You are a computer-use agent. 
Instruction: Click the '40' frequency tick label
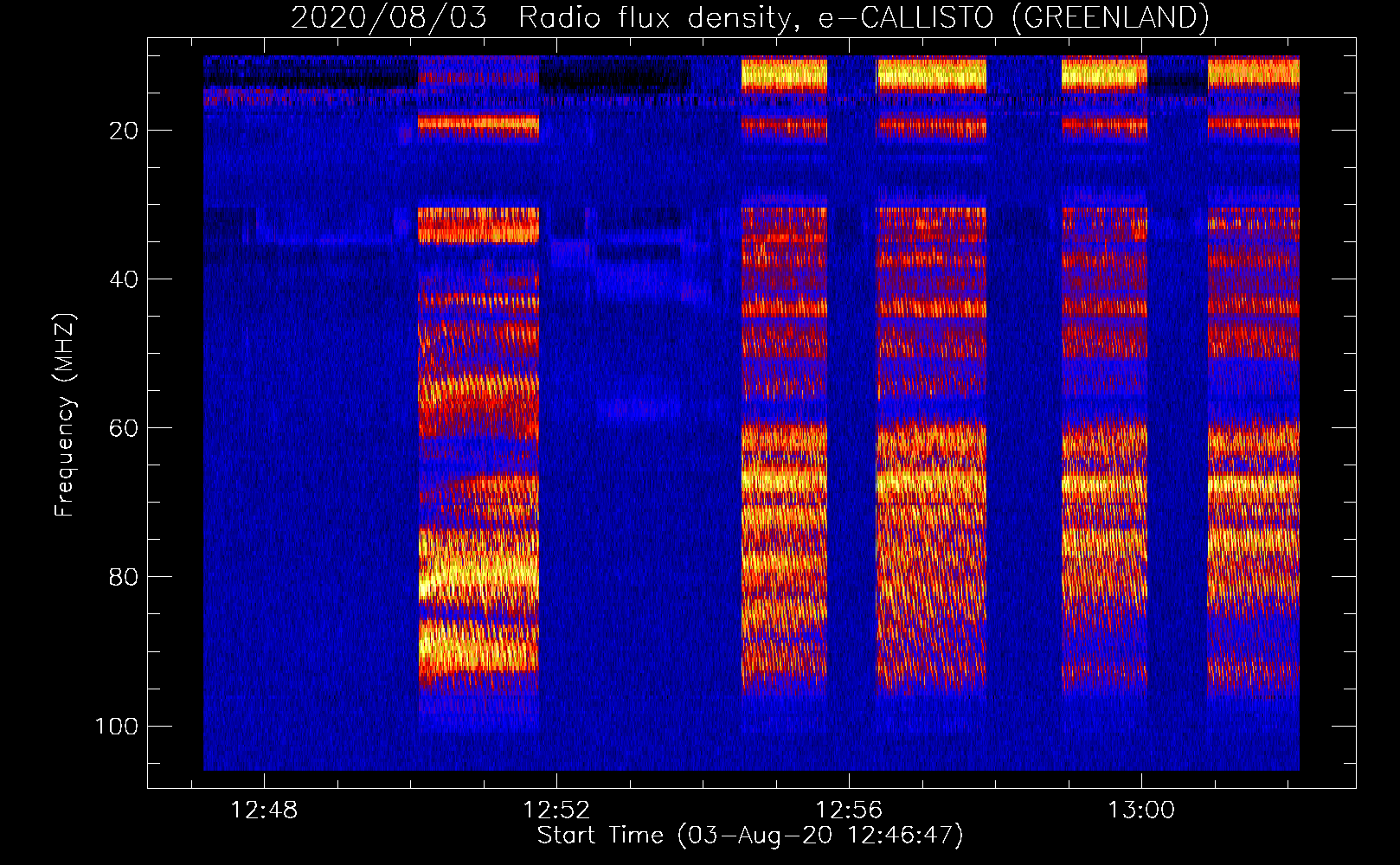coord(124,279)
